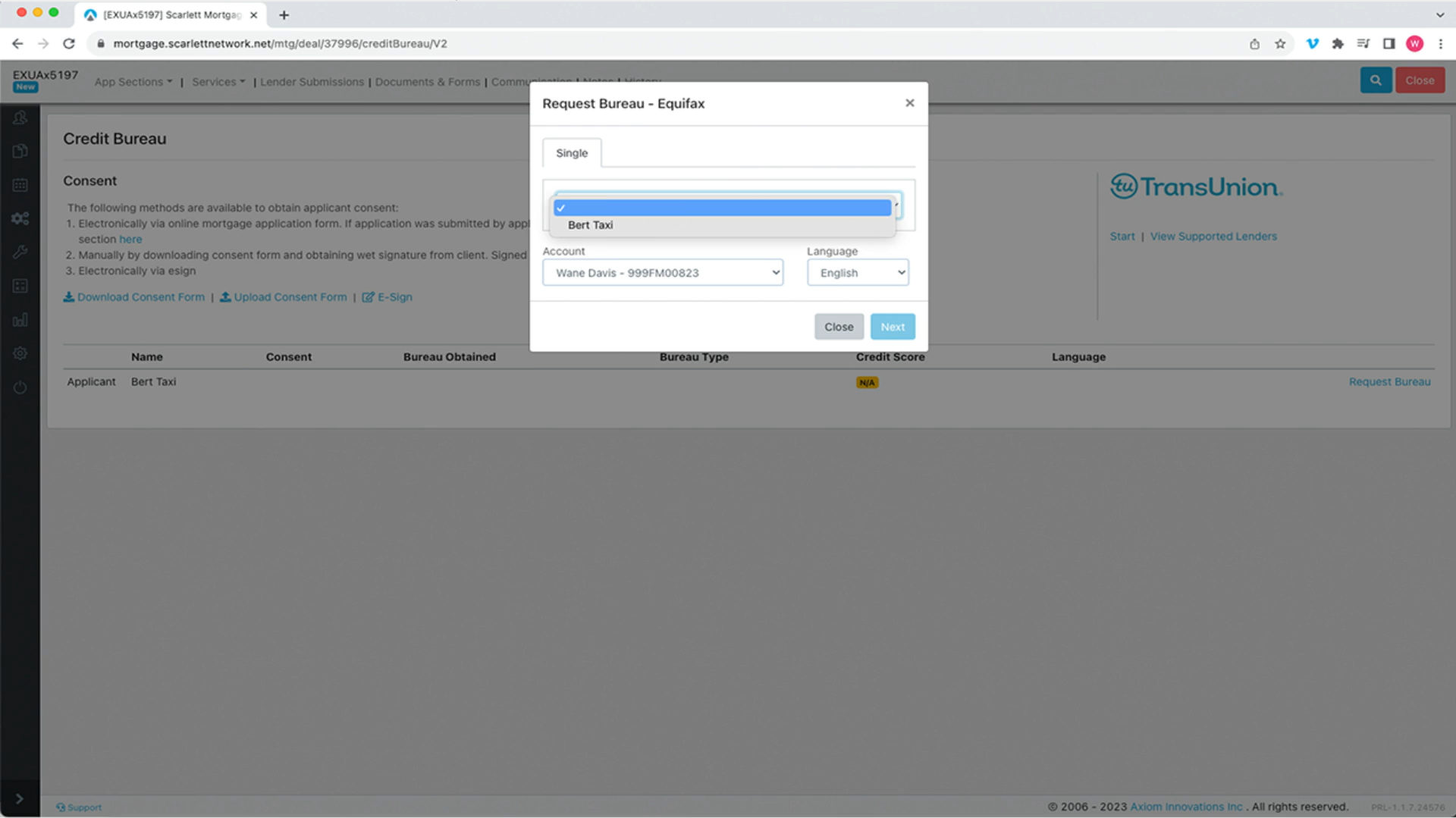Image resolution: width=1456 pixels, height=818 pixels.
Task: Close the Scarlett Mortgage browser tab
Action: [x=254, y=15]
